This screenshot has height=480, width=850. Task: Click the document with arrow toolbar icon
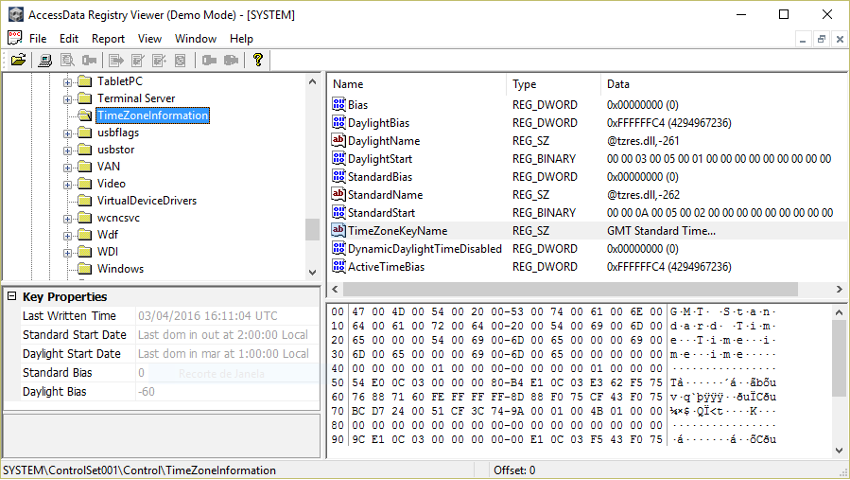click(116, 60)
